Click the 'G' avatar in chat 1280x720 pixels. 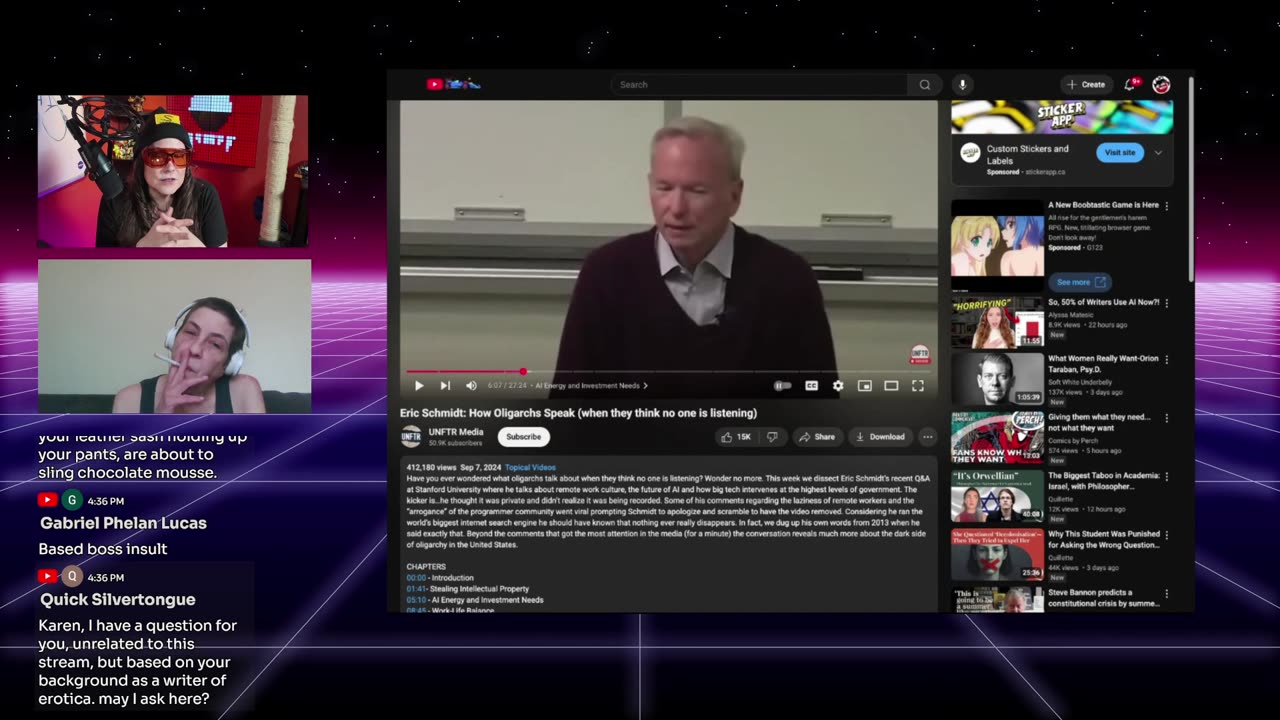click(72, 500)
